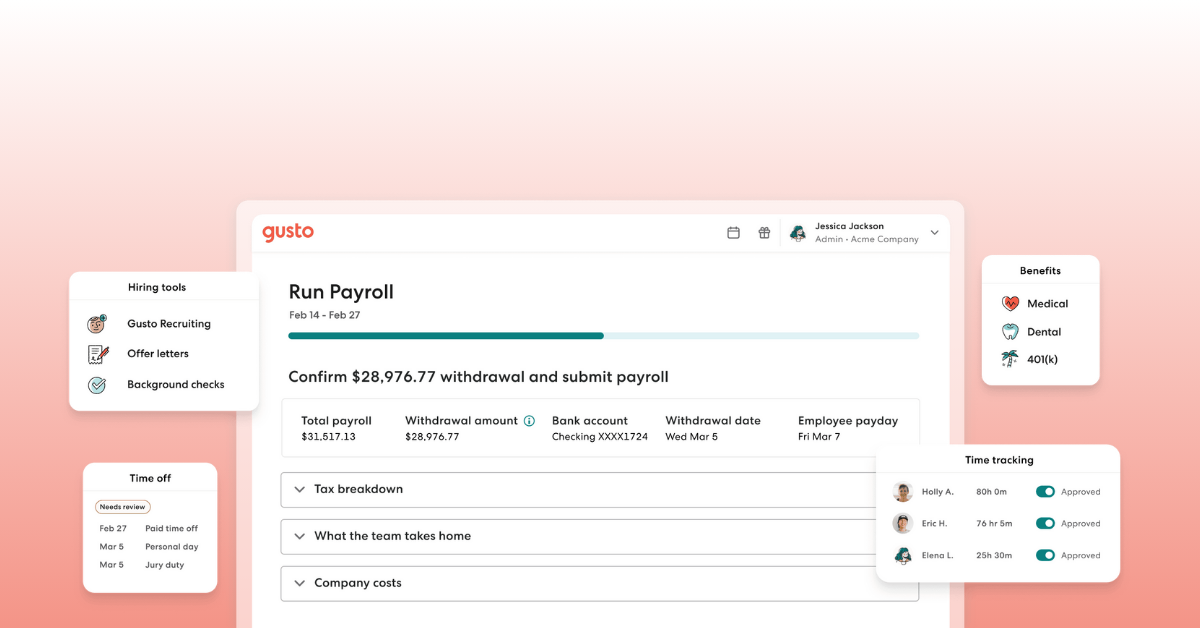
Task: Click the Background checks shield icon
Action: tap(97, 385)
